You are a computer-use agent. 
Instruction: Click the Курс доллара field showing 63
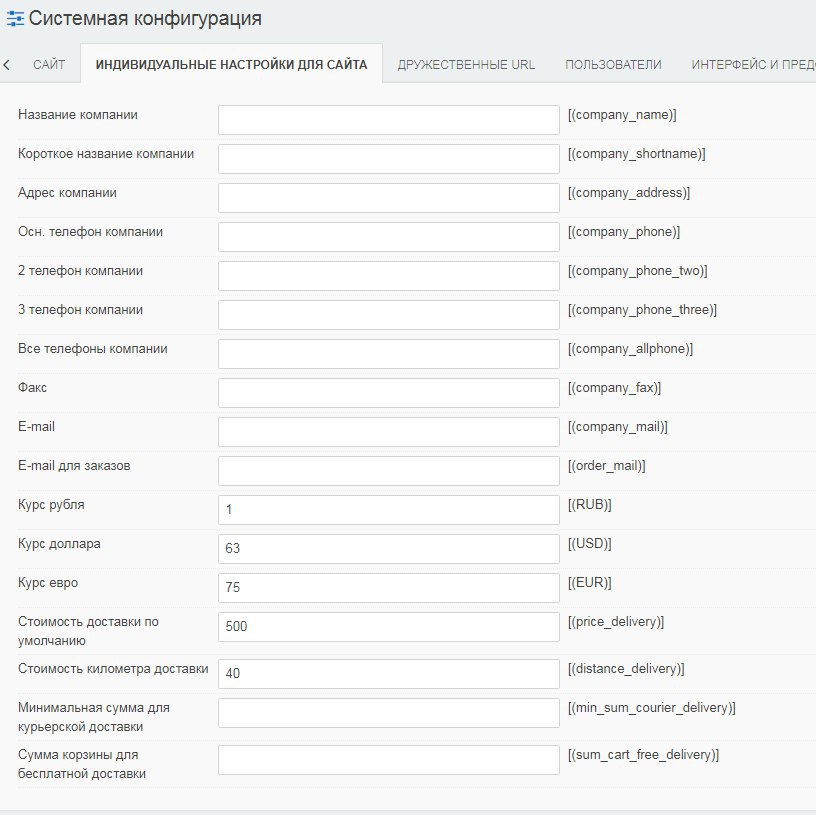tap(388, 549)
